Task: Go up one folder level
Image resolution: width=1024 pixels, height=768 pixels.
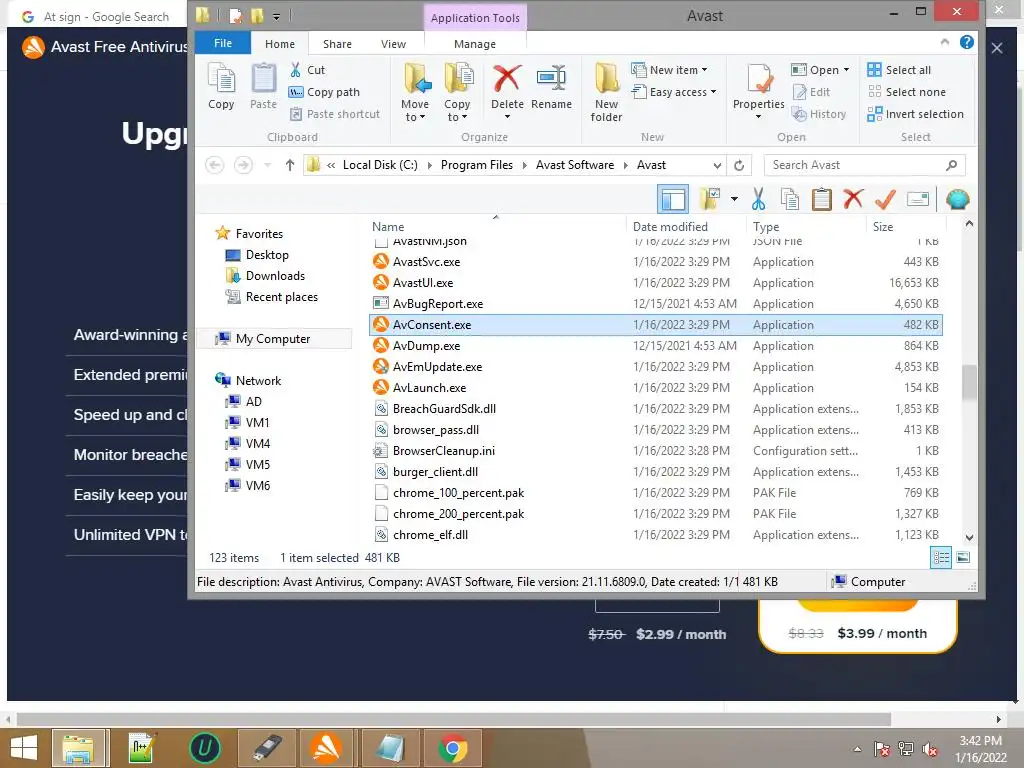Action: coord(290,165)
